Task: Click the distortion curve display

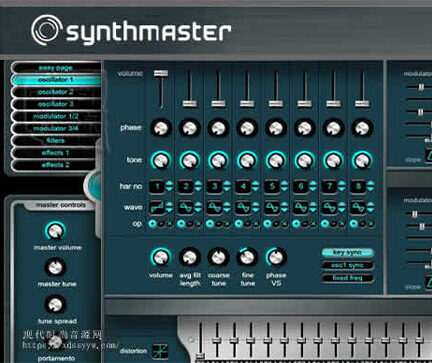Action: [x=160, y=351]
